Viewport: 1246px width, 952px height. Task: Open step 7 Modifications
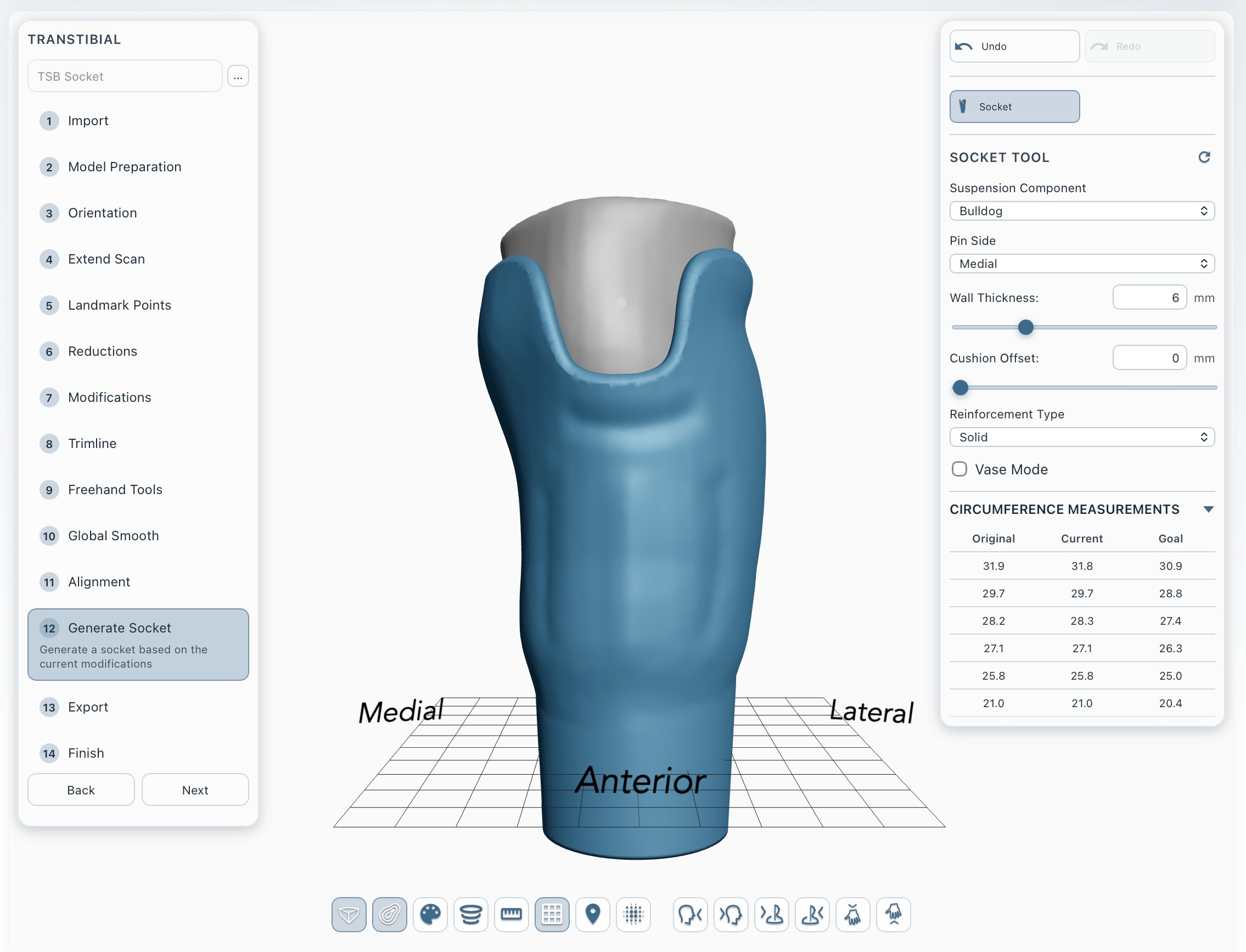coord(138,397)
